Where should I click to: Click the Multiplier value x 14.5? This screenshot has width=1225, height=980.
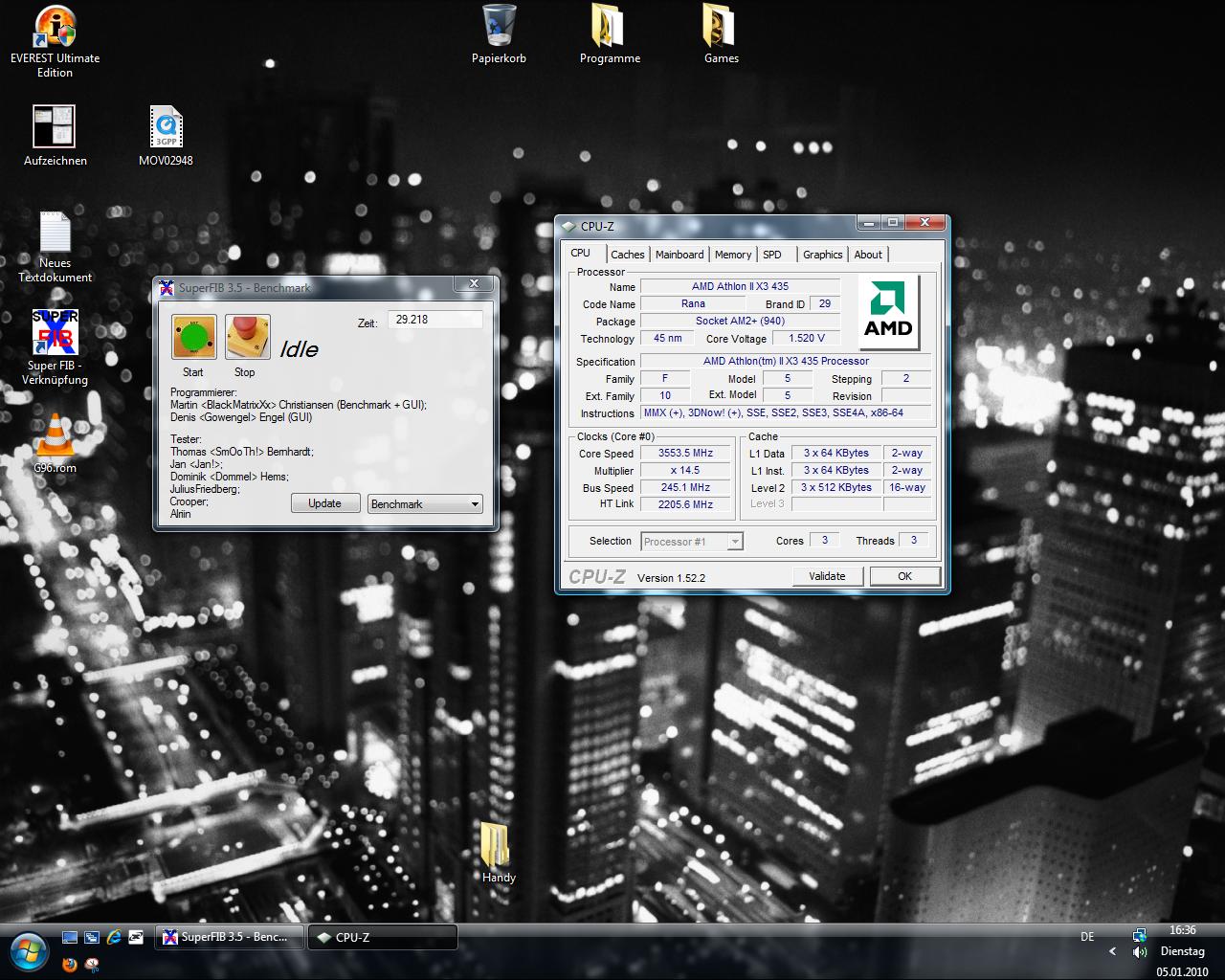coord(685,471)
